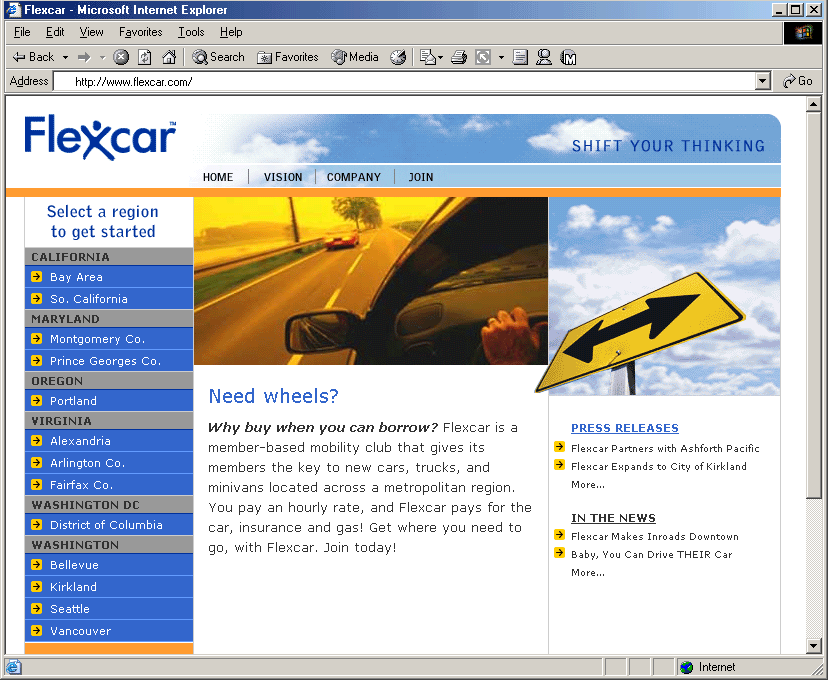Open the COMPANY navigation tab
The height and width of the screenshot is (680, 828).
[x=353, y=177]
